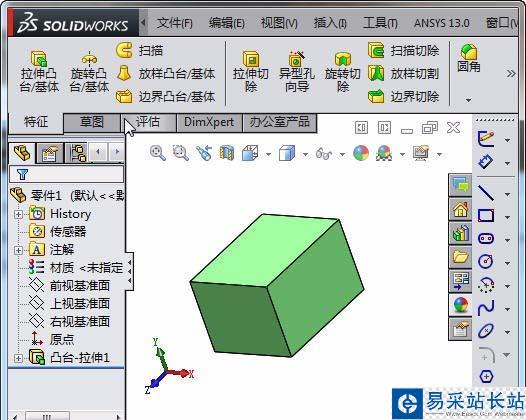Click Previous View icon
Screen dimensions: 526x420
[x=204, y=153]
